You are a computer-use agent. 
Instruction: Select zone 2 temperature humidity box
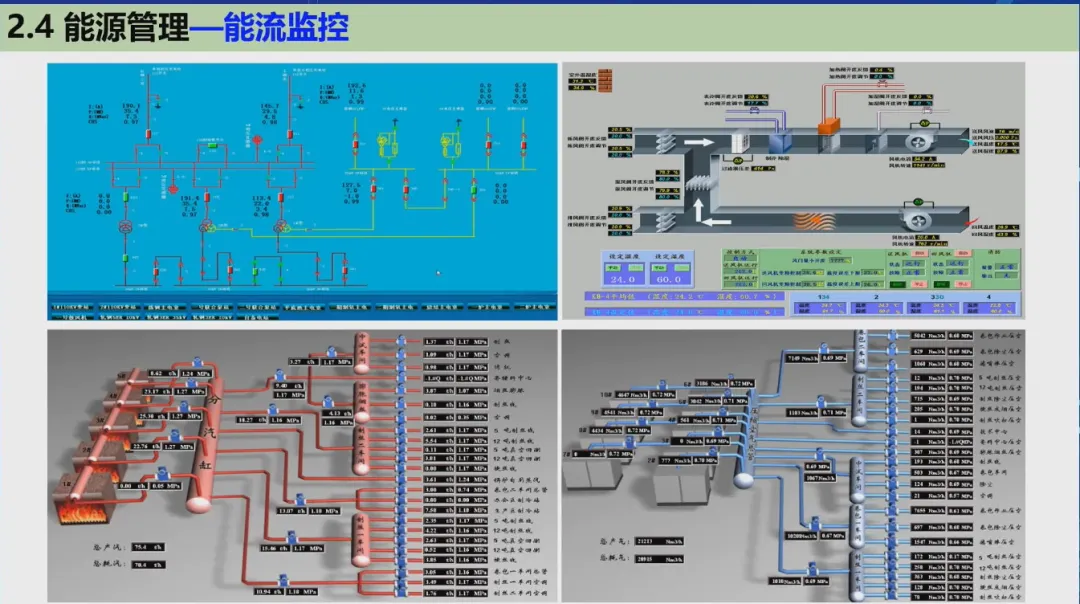point(875,307)
